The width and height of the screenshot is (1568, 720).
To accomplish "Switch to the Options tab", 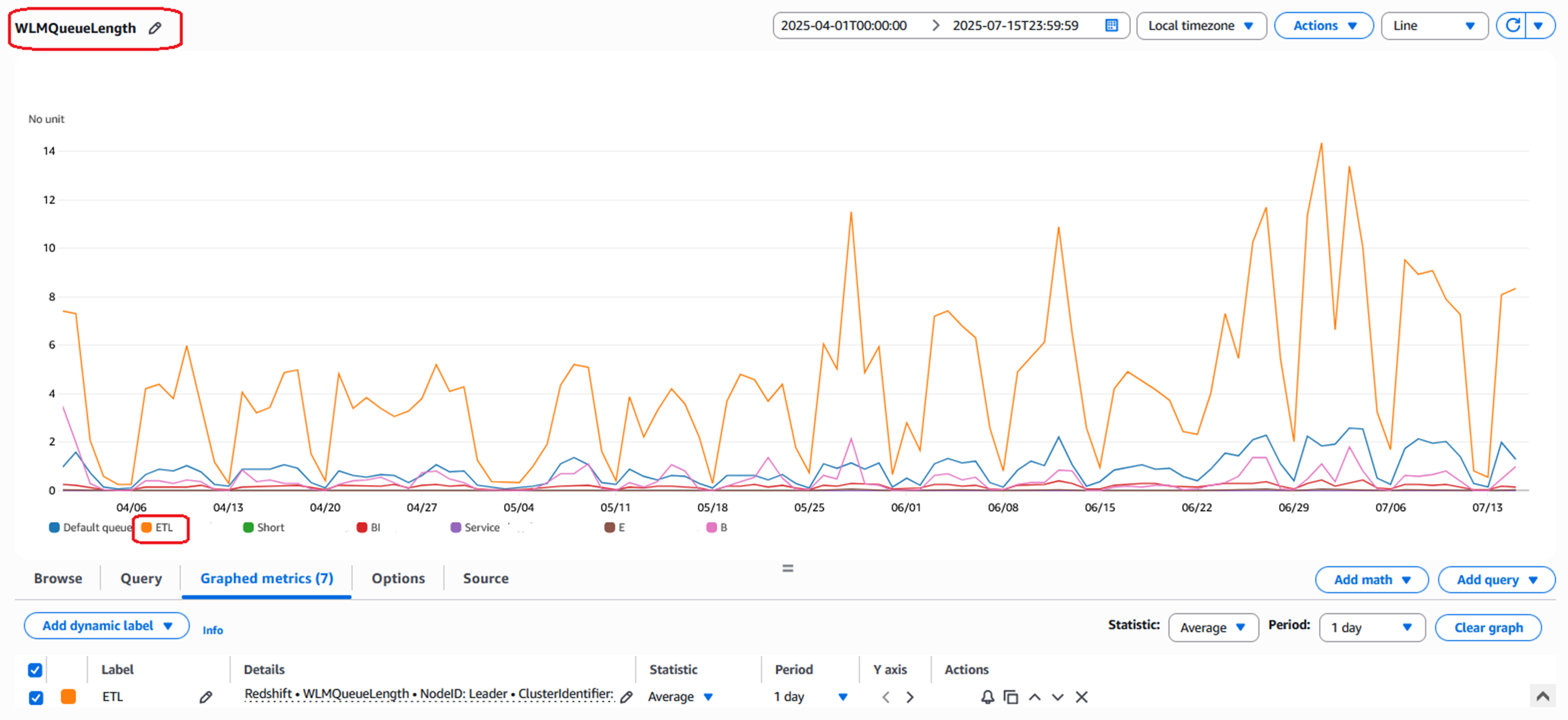I will 398,577.
